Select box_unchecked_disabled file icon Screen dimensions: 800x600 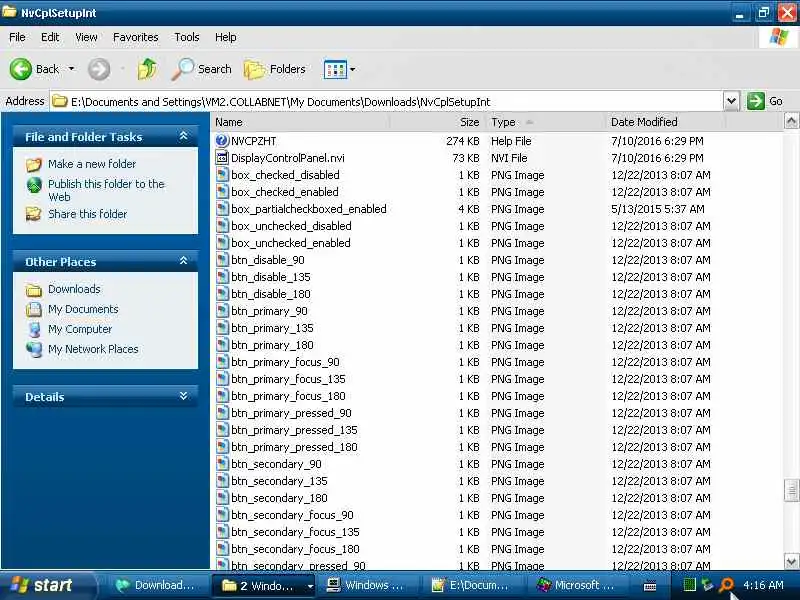(x=222, y=226)
